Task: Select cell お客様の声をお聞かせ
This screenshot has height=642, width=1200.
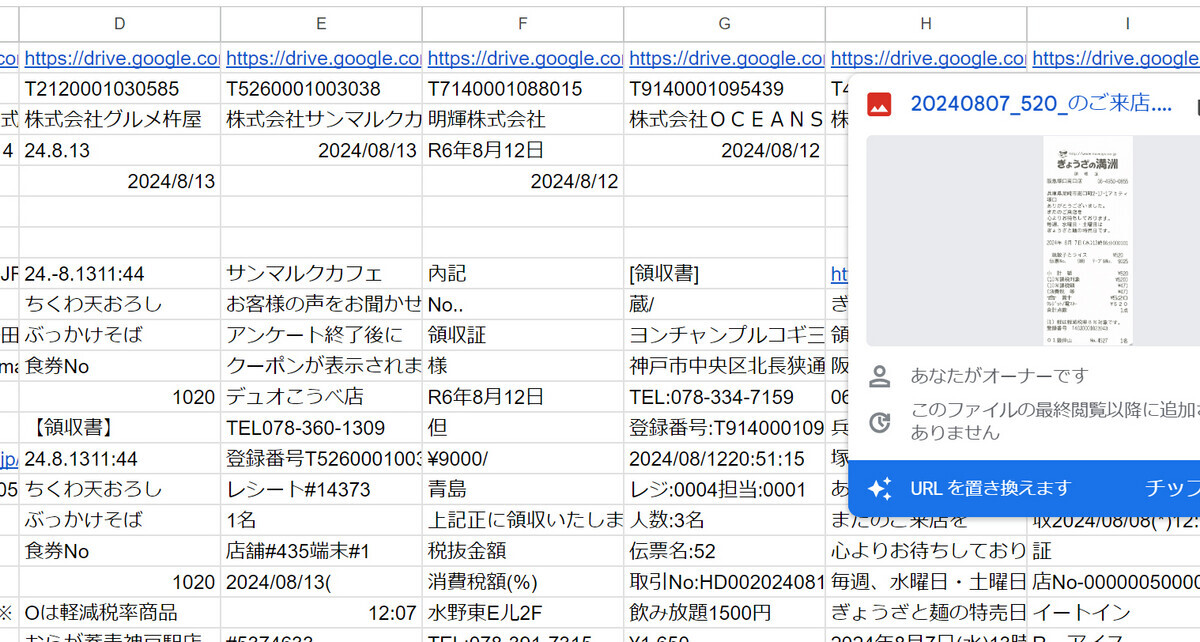Action: (321, 304)
